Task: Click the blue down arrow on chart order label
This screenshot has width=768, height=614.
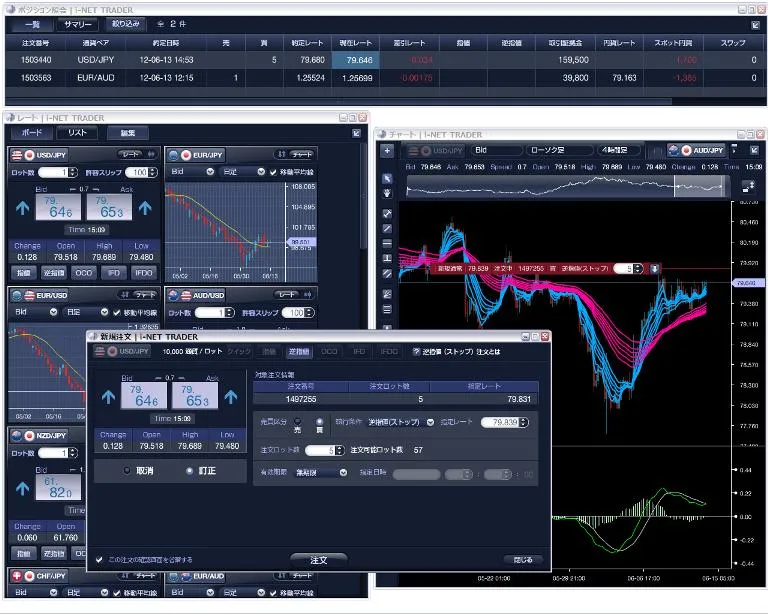Action: coord(653,268)
